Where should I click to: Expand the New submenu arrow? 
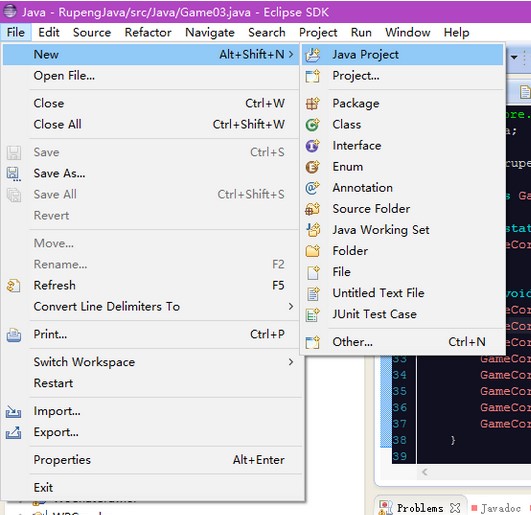click(x=291, y=54)
